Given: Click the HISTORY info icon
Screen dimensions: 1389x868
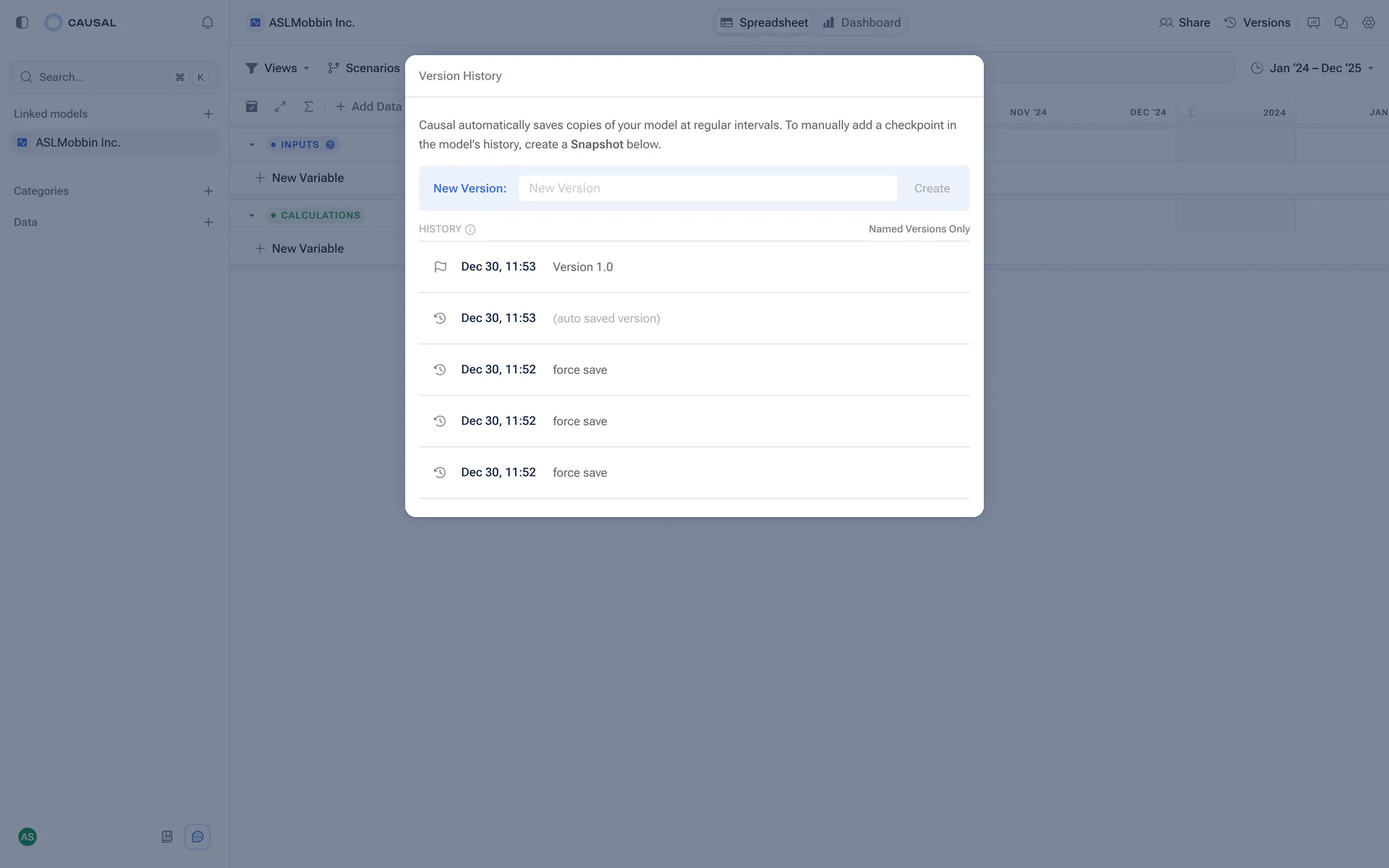Looking at the screenshot, I should point(470,229).
